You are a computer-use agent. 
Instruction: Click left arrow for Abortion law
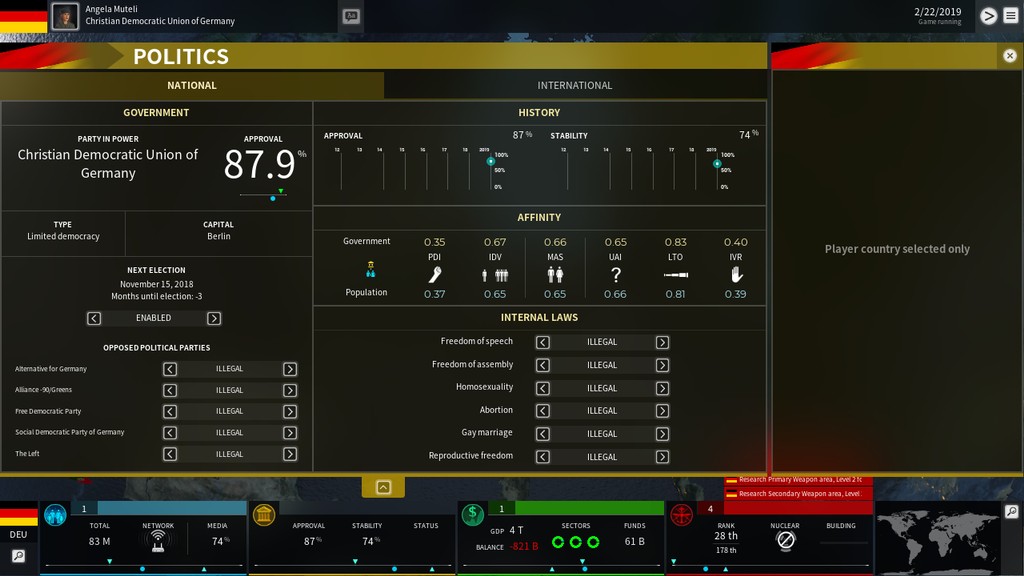pyautogui.click(x=543, y=411)
